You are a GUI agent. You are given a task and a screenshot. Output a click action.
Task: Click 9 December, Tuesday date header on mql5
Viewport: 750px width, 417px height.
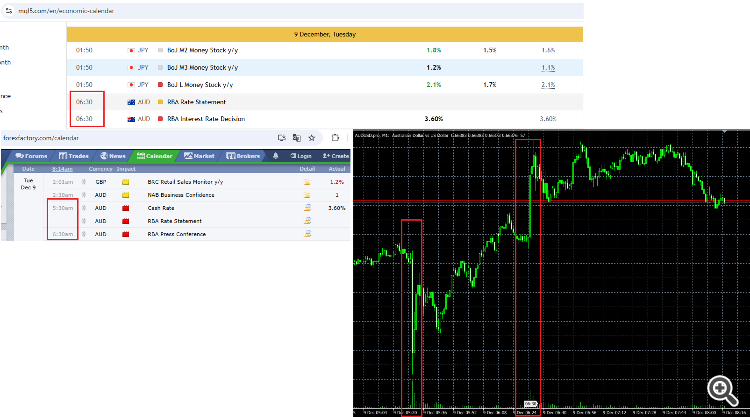click(x=325, y=34)
